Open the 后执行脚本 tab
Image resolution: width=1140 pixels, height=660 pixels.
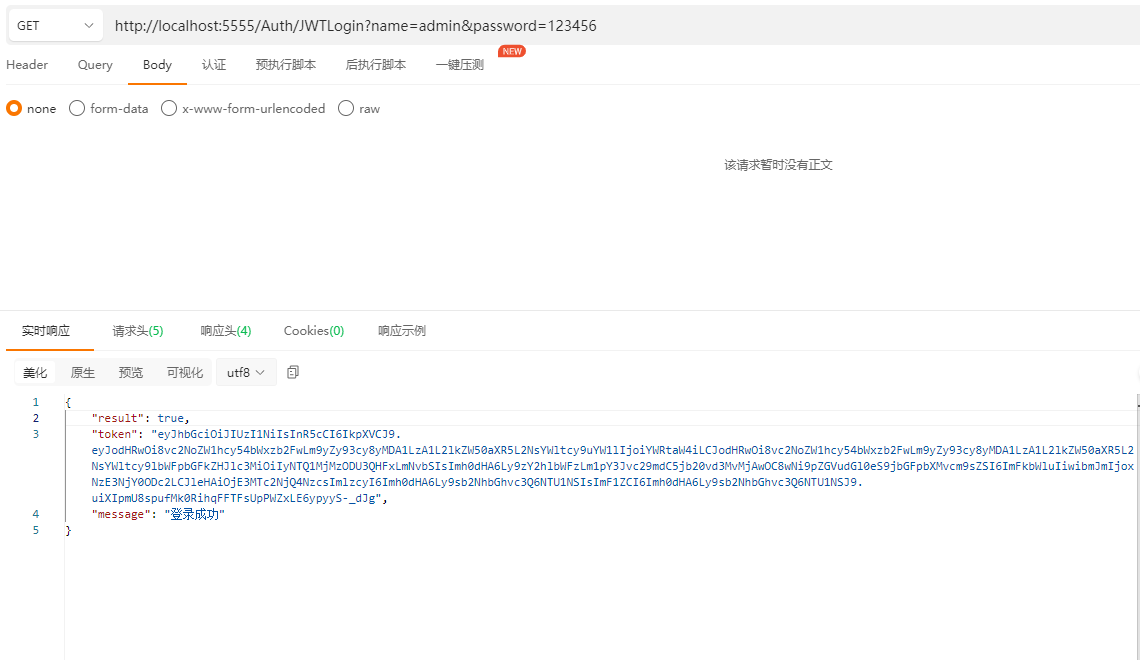point(375,64)
